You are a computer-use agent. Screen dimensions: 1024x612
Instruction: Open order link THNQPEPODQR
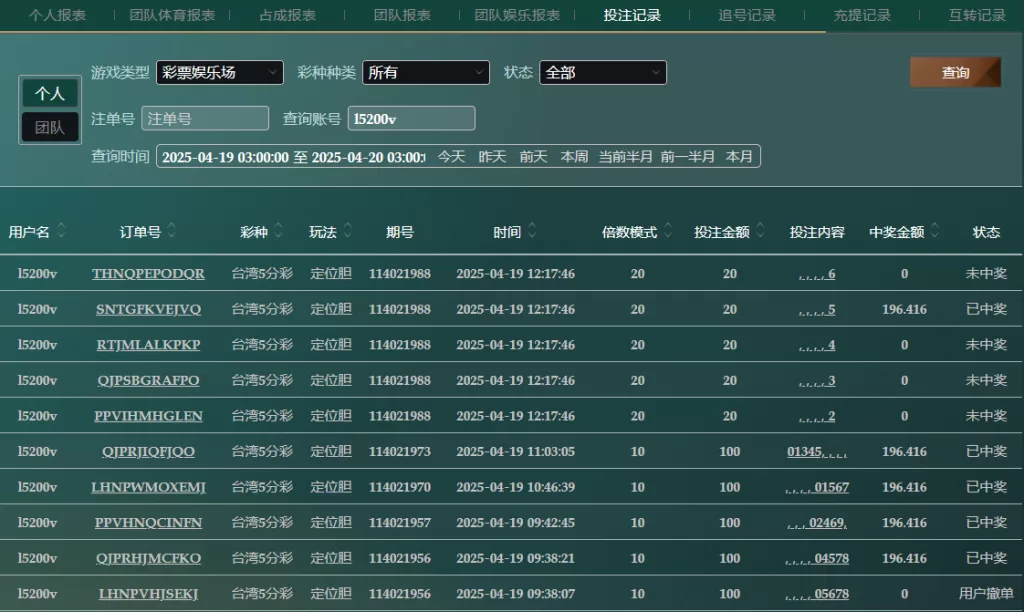pos(148,274)
